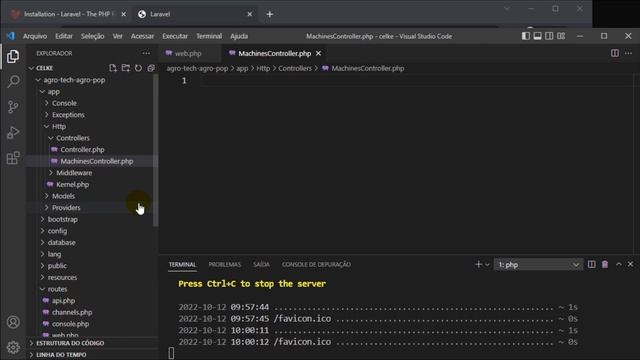640x360 pixels.
Task: Click the VS Code logo icon
Action: [x=11, y=36]
